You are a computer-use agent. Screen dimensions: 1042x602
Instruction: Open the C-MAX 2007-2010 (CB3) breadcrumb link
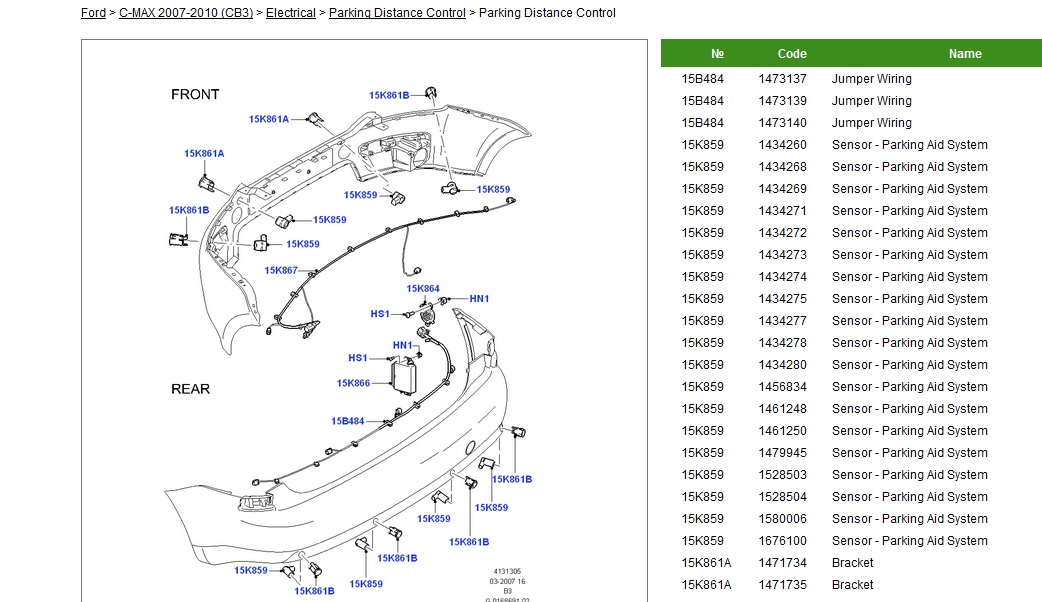(x=185, y=13)
